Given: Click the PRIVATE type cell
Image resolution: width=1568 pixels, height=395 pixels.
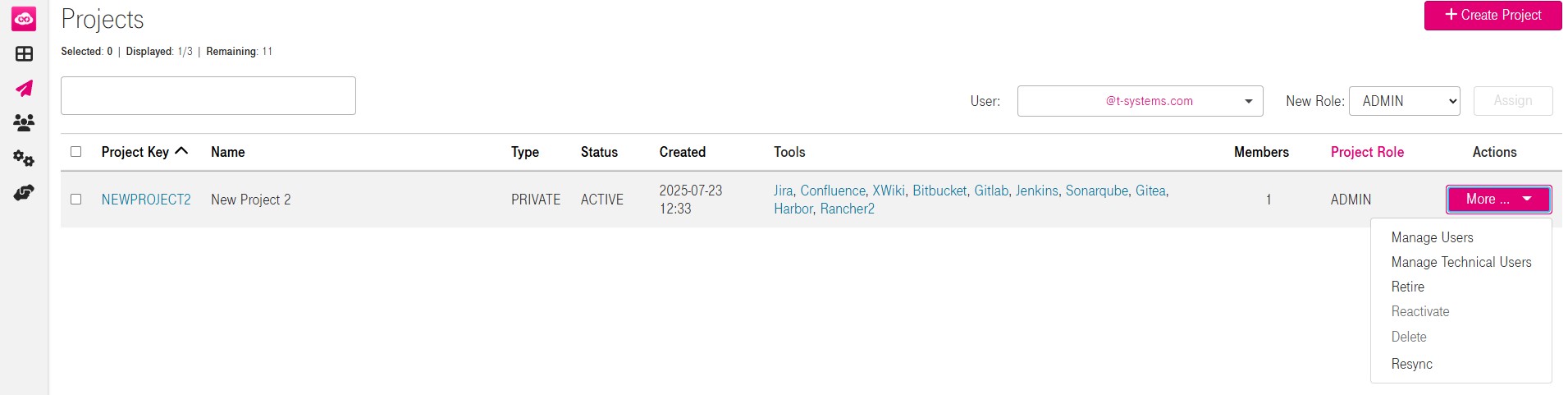Looking at the screenshot, I should click(x=536, y=200).
